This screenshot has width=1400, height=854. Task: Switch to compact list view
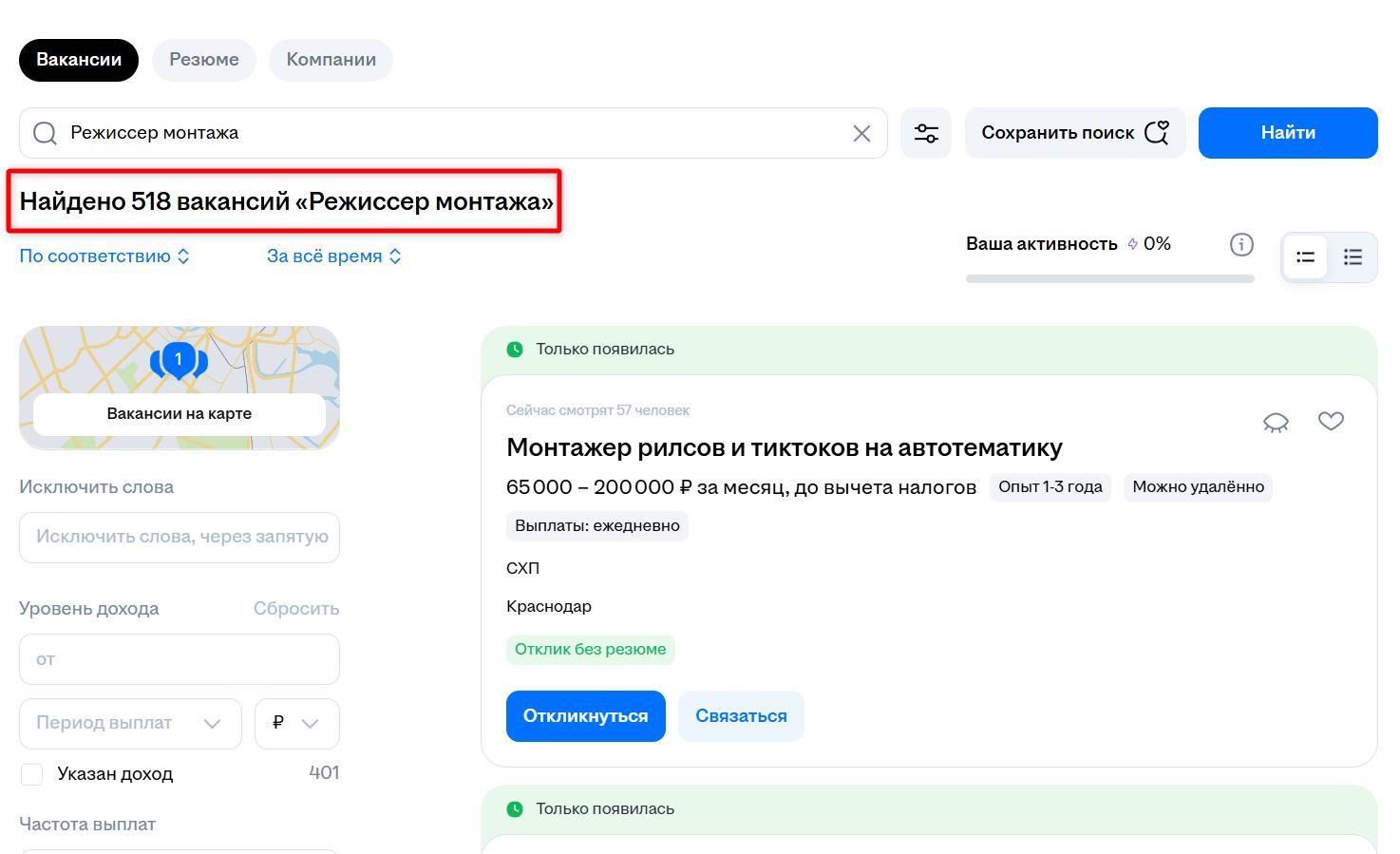(x=1305, y=256)
